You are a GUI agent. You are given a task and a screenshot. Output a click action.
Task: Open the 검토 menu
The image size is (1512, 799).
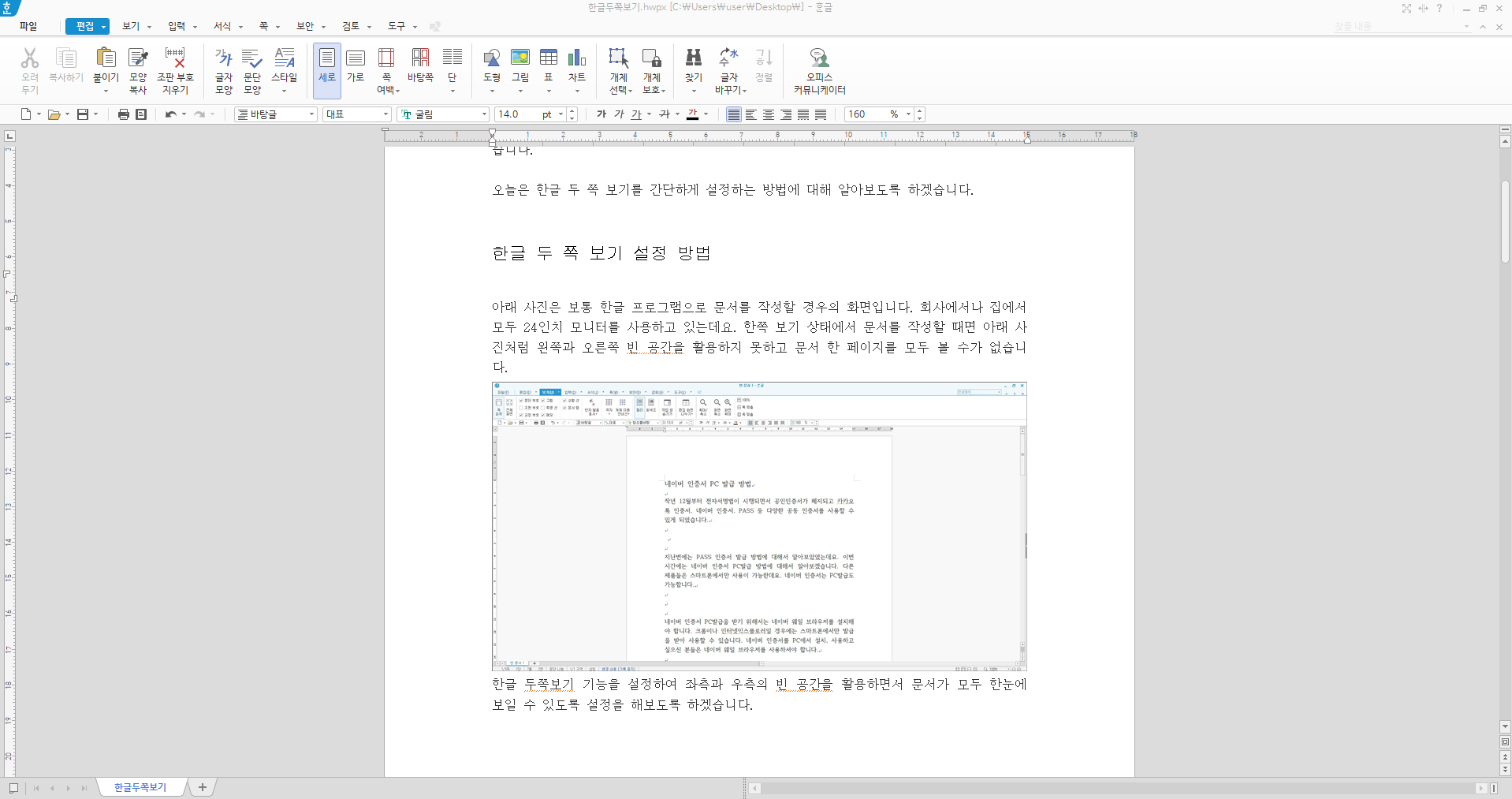pos(351,26)
